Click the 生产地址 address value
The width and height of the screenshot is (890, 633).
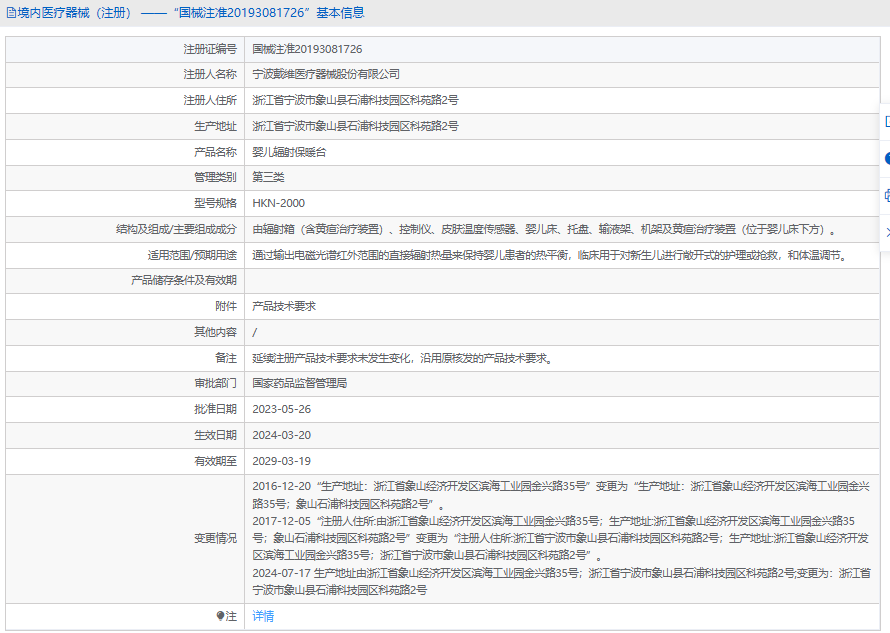click(355, 126)
